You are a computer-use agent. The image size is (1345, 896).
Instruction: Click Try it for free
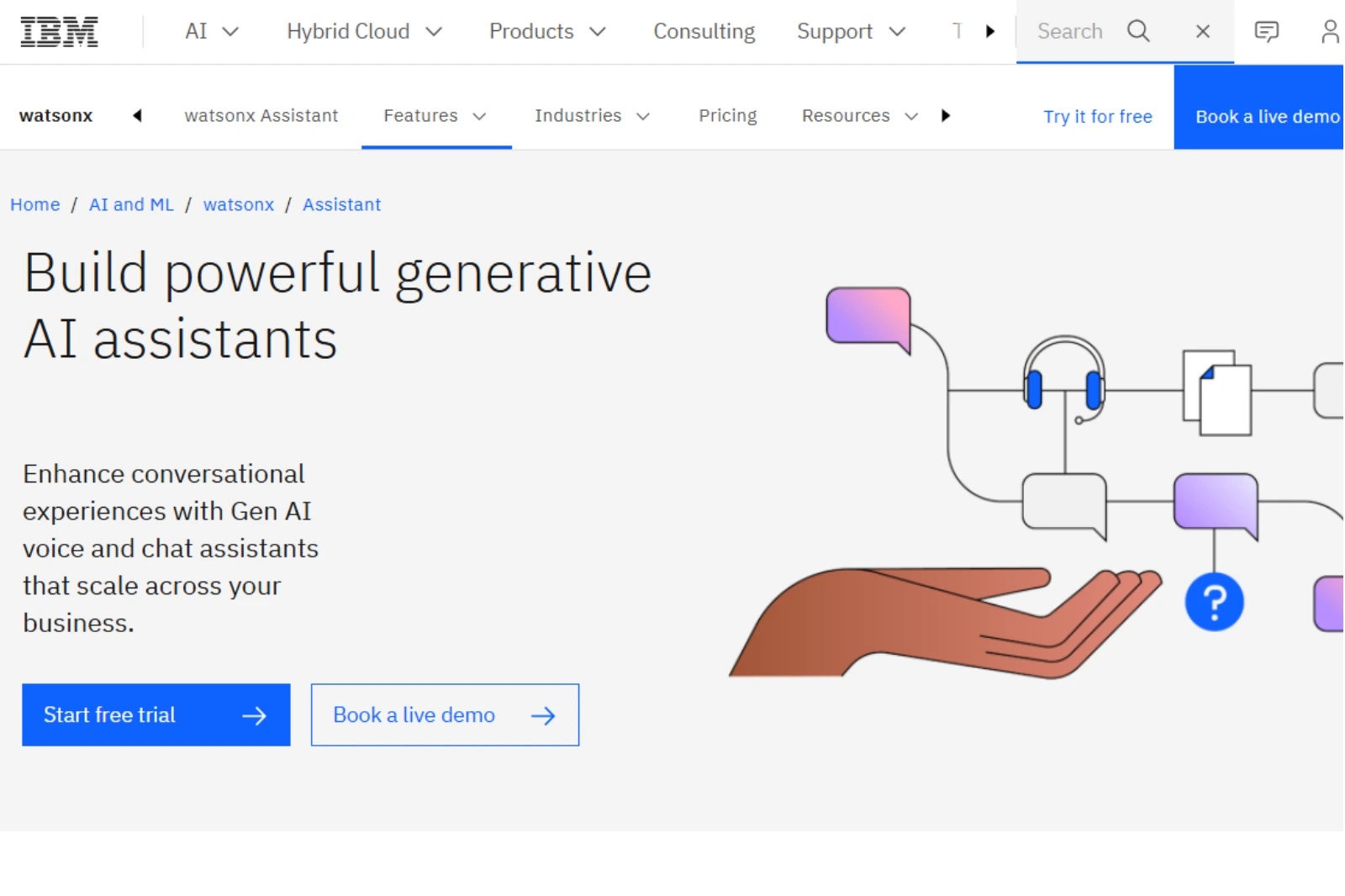coord(1097,116)
